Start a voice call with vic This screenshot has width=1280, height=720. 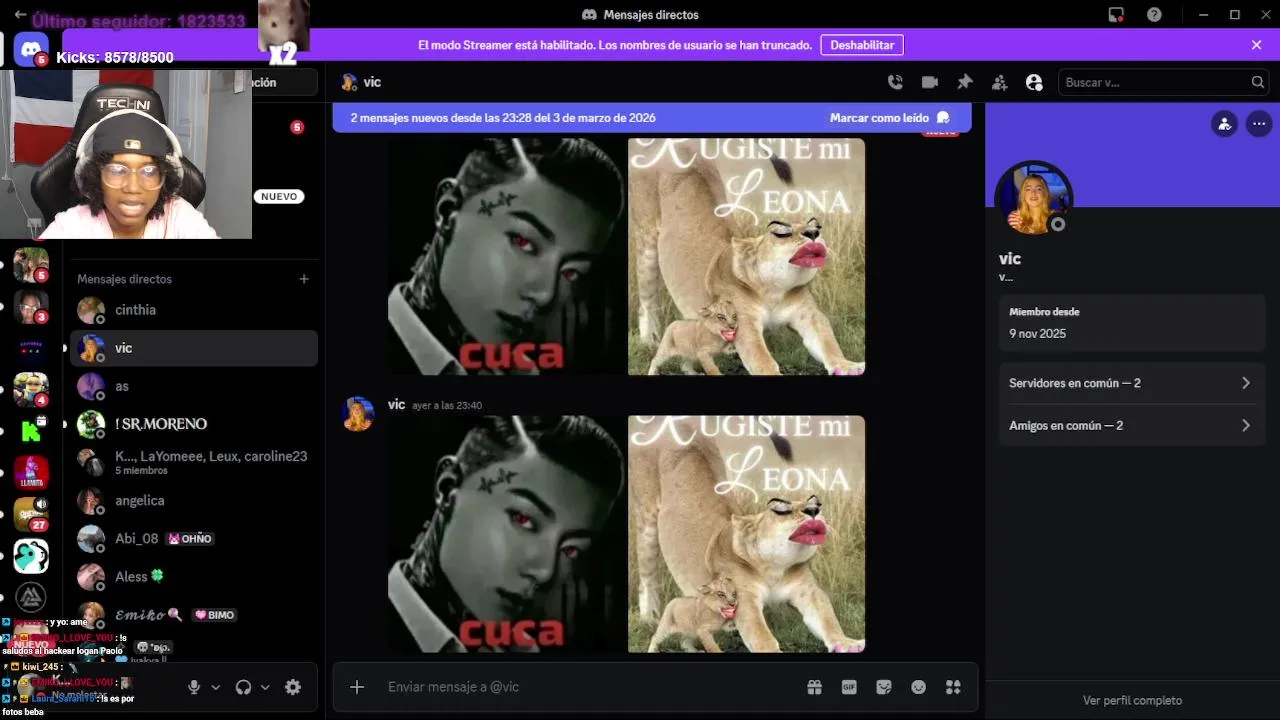coord(895,82)
